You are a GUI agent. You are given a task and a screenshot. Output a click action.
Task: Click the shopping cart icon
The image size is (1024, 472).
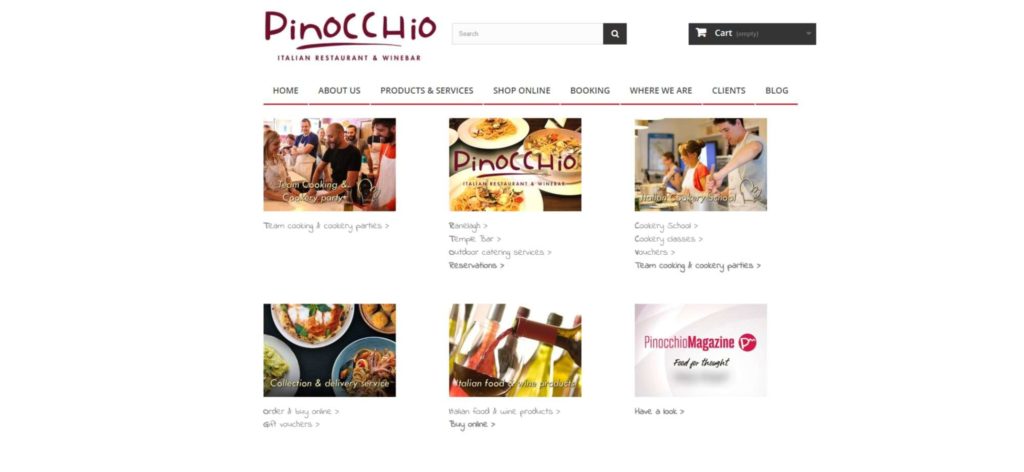tap(701, 33)
